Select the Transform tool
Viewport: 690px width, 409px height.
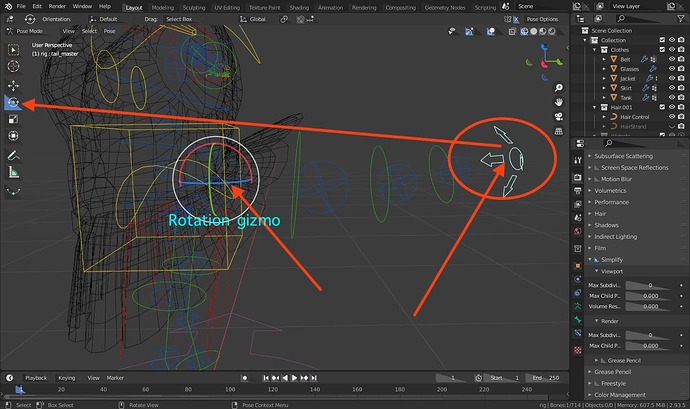[13, 136]
